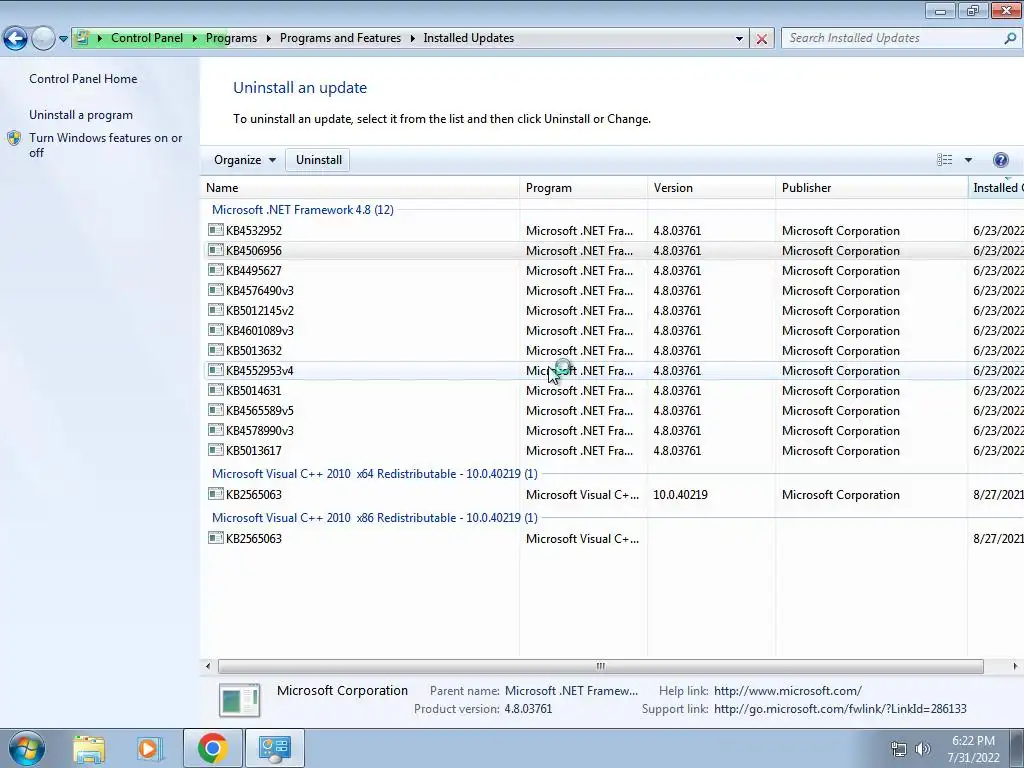The height and width of the screenshot is (768, 1024).
Task: Click the volume speaker tray icon
Action: coord(923,749)
